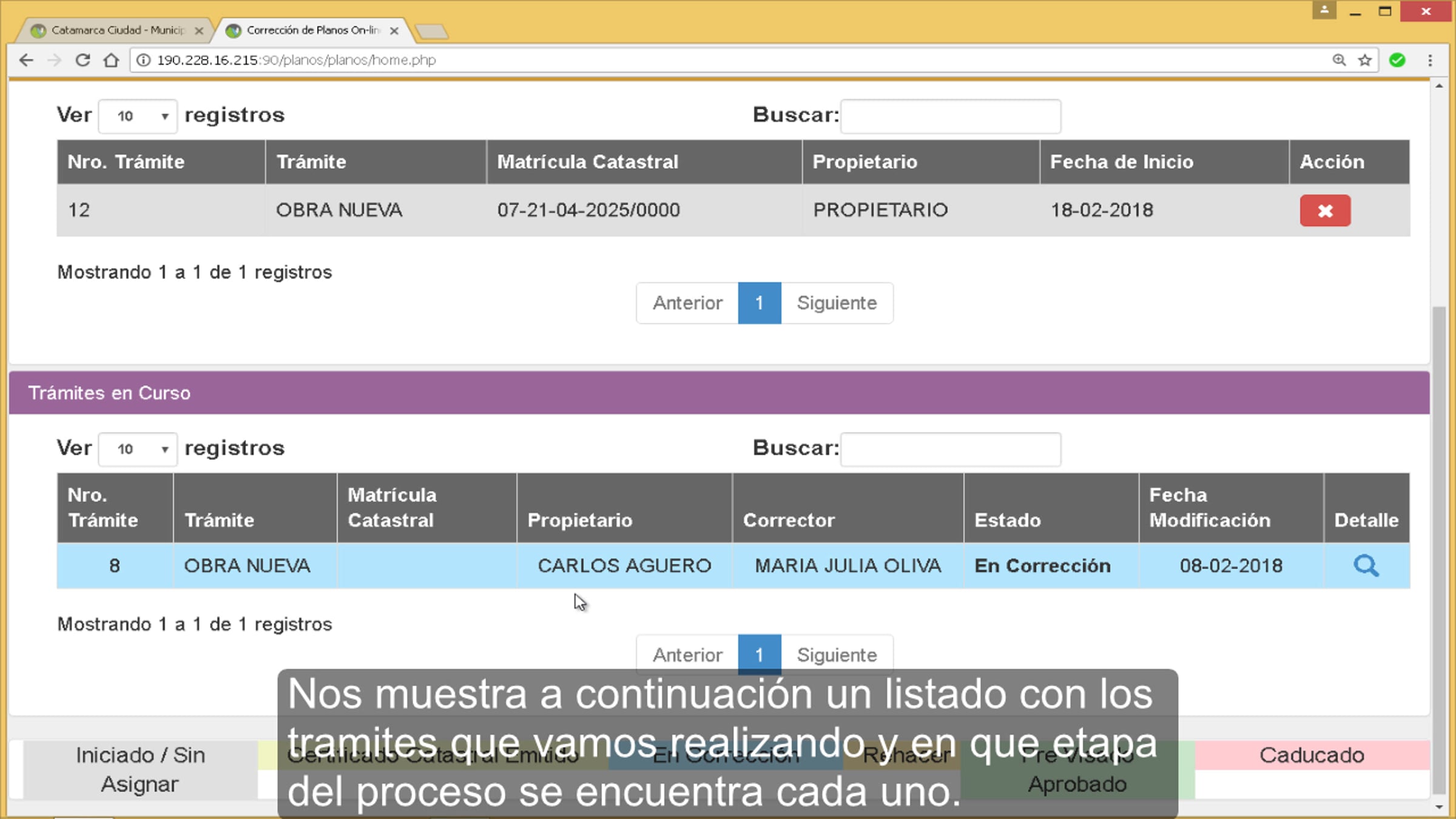Sort upper table by Propietario header
This screenshot has width=1456, height=819.
tap(921, 162)
